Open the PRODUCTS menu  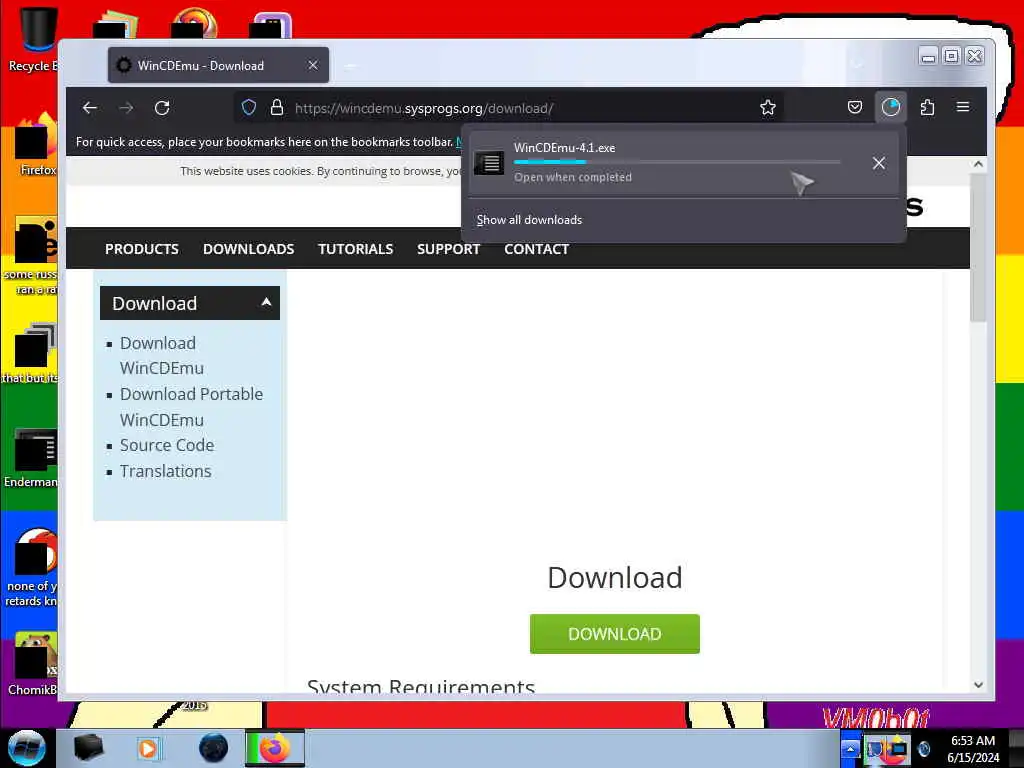click(x=142, y=249)
